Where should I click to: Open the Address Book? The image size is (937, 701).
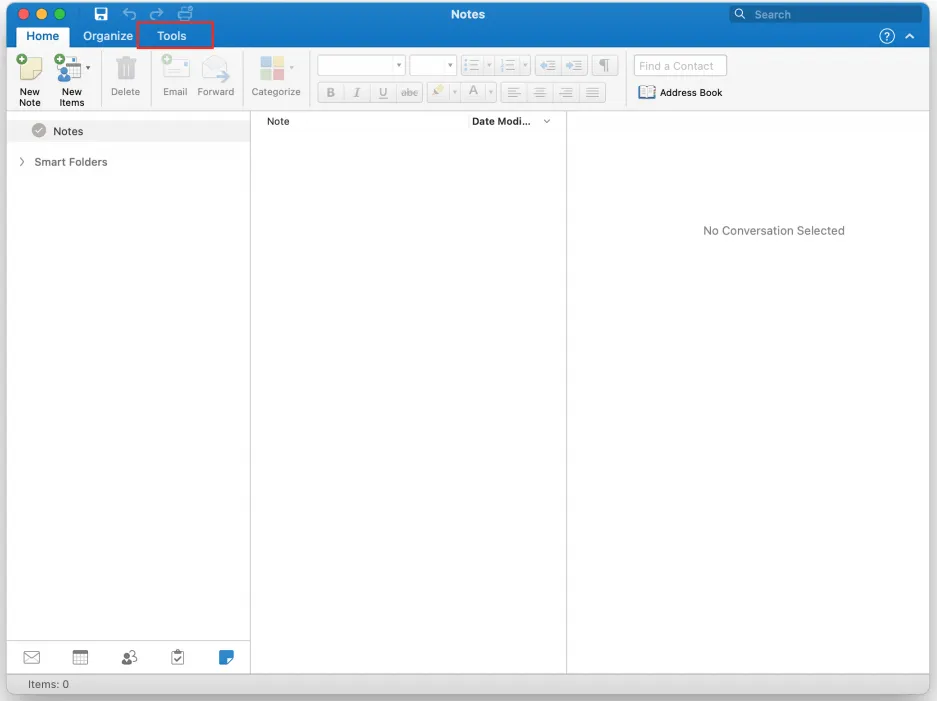click(680, 92)
